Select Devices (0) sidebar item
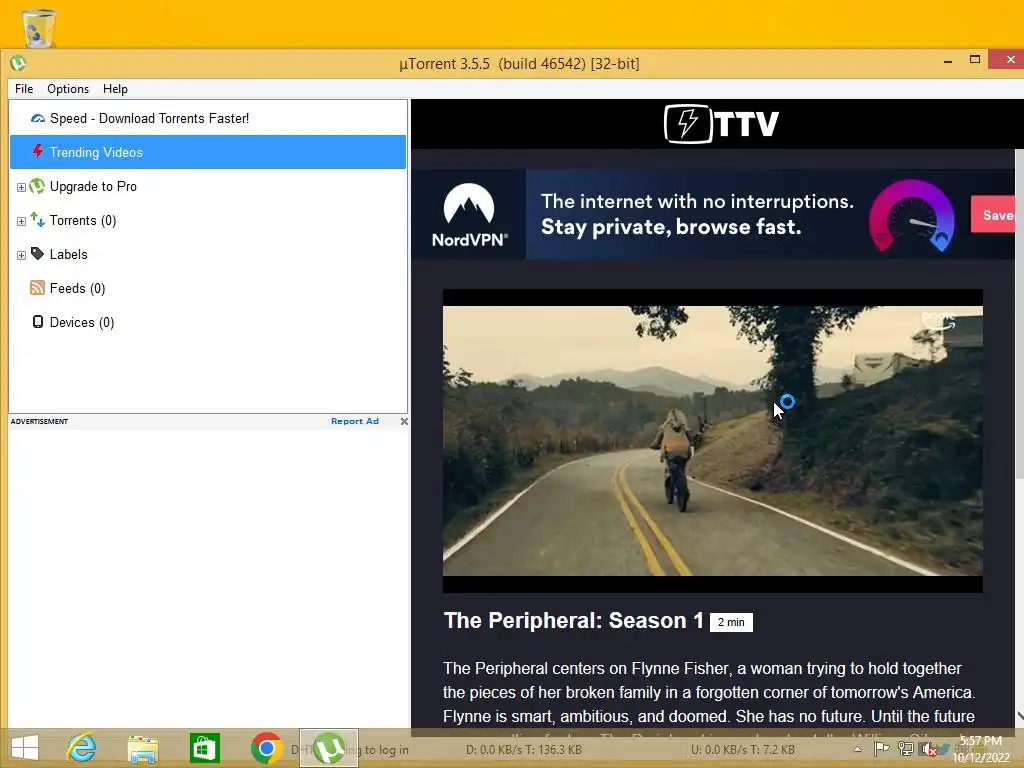Viewport: 1024px width, 768px height. pos(208,322)
